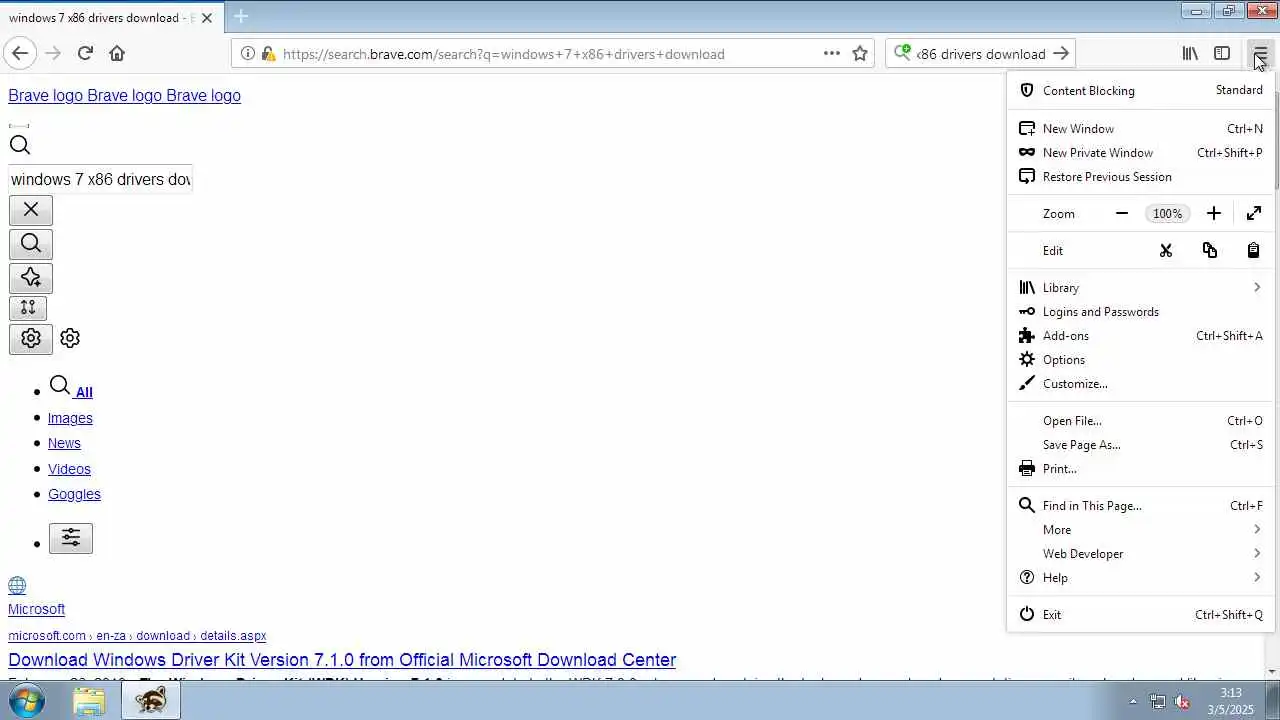Screen dimensions: 1280x720
Task: Select Find in This Page...
Action: tap(1140, 505)
